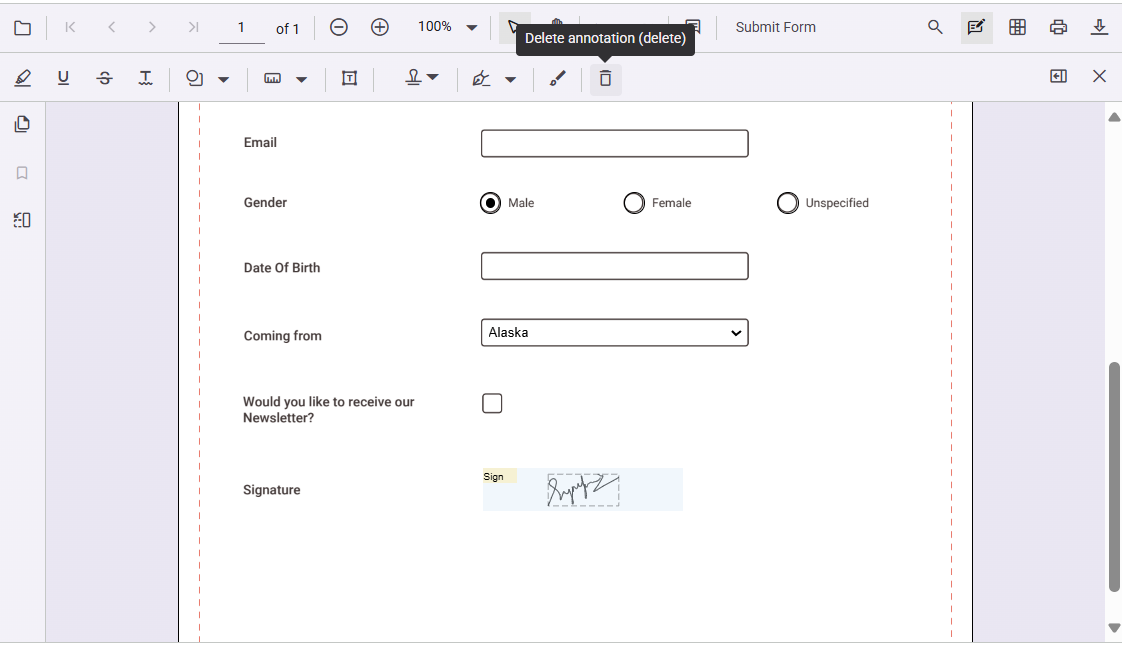Image resolution: width=1122 pixels, height=665 pixels.
Task: Open the stamp annotation dropdown
Action: 434,77
